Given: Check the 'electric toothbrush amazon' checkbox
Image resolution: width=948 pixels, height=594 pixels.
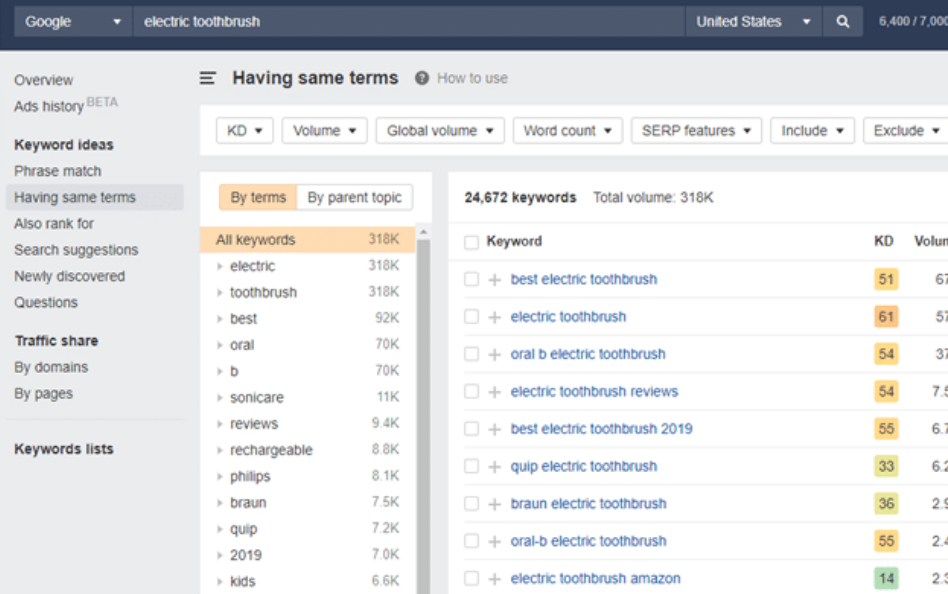Looking at the screenshot, I should (x=472, y=579).
